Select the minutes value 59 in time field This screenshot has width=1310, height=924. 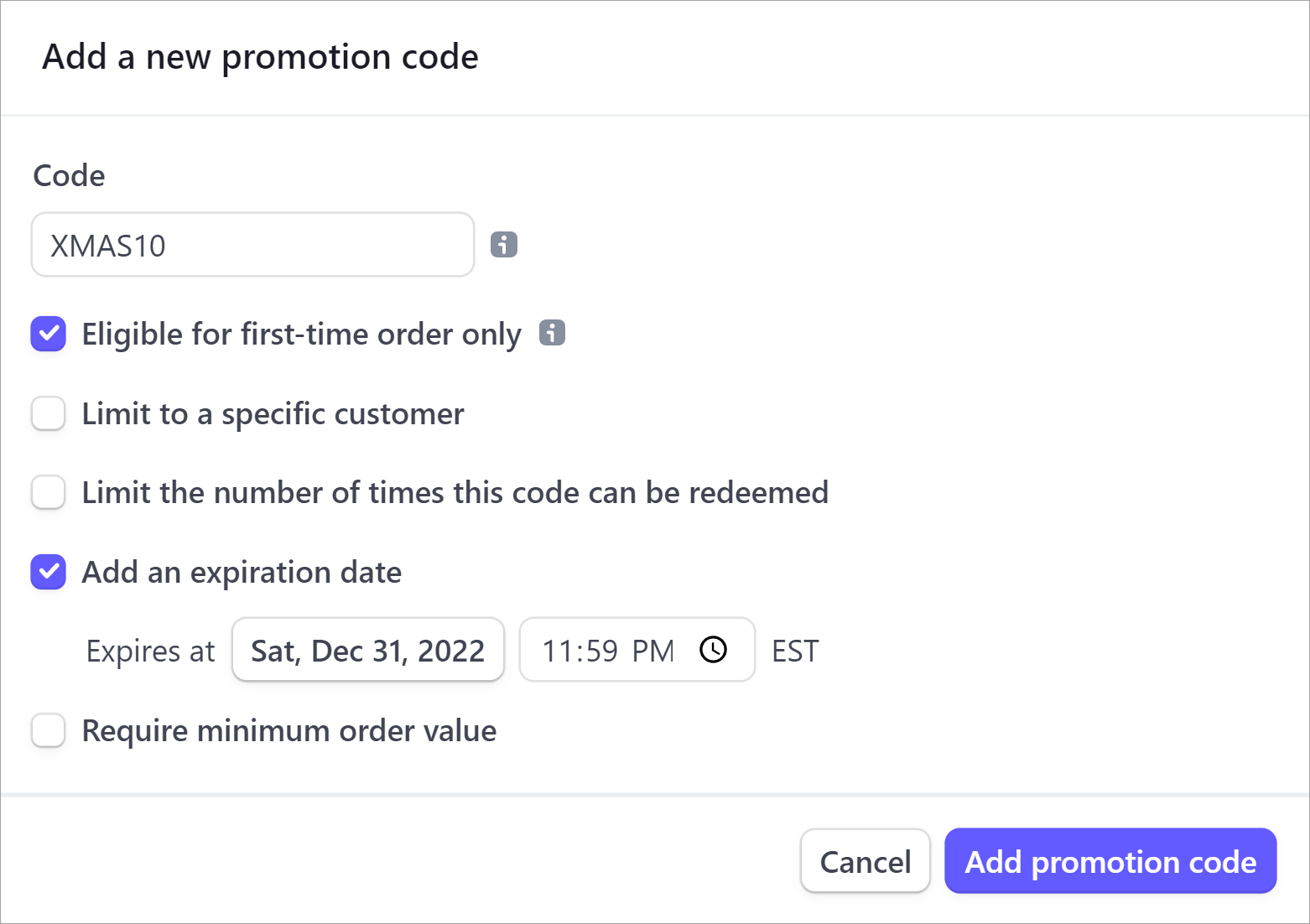tap(601, 651)
